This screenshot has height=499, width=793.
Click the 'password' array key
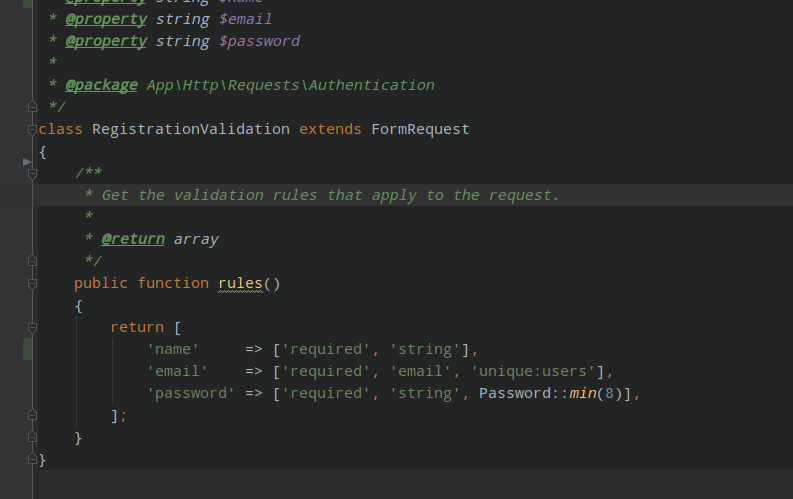point(191,393)
